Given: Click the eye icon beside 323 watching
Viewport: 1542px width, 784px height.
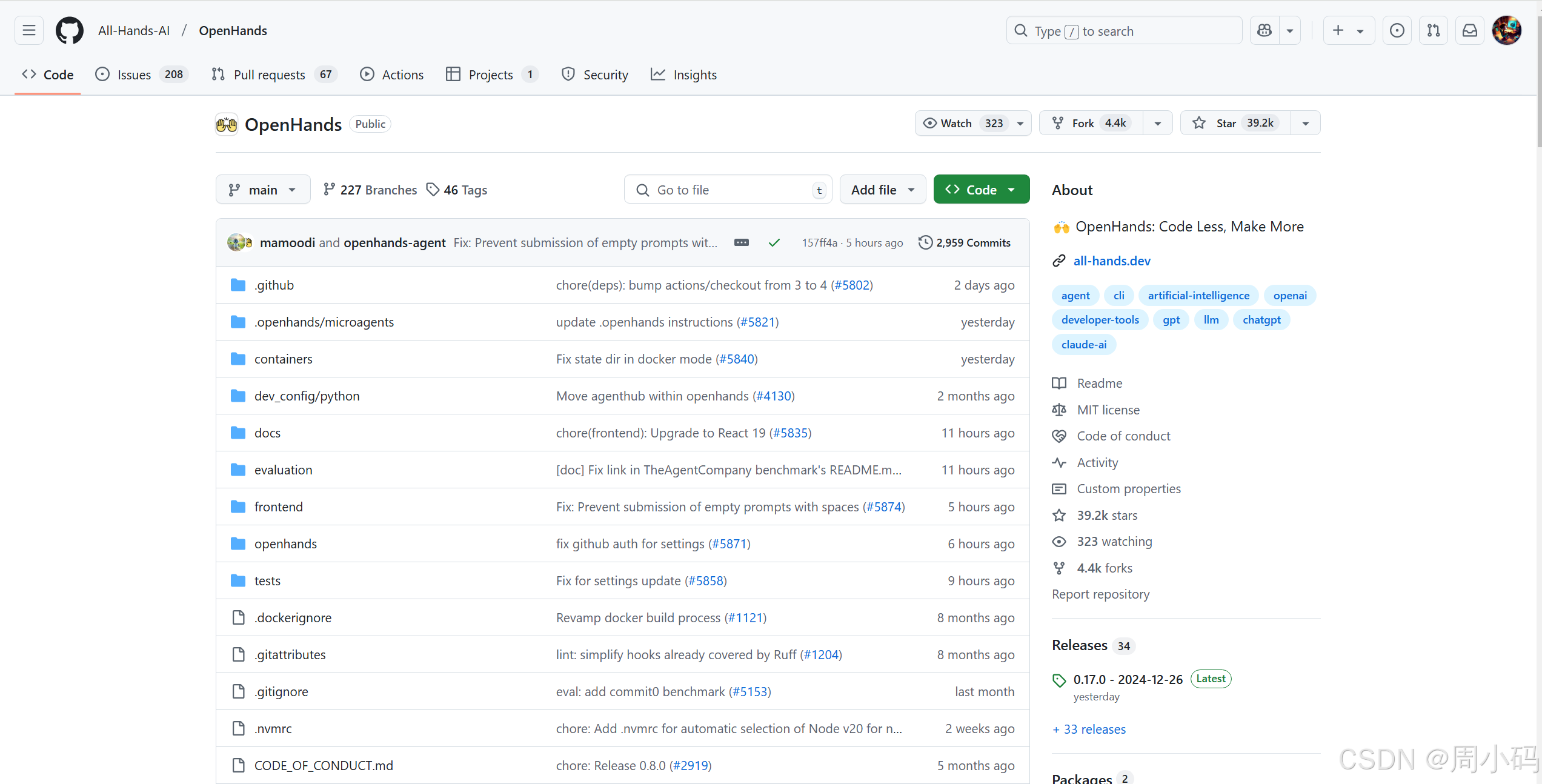Looking at the screenshot, I should point(1059,541).
